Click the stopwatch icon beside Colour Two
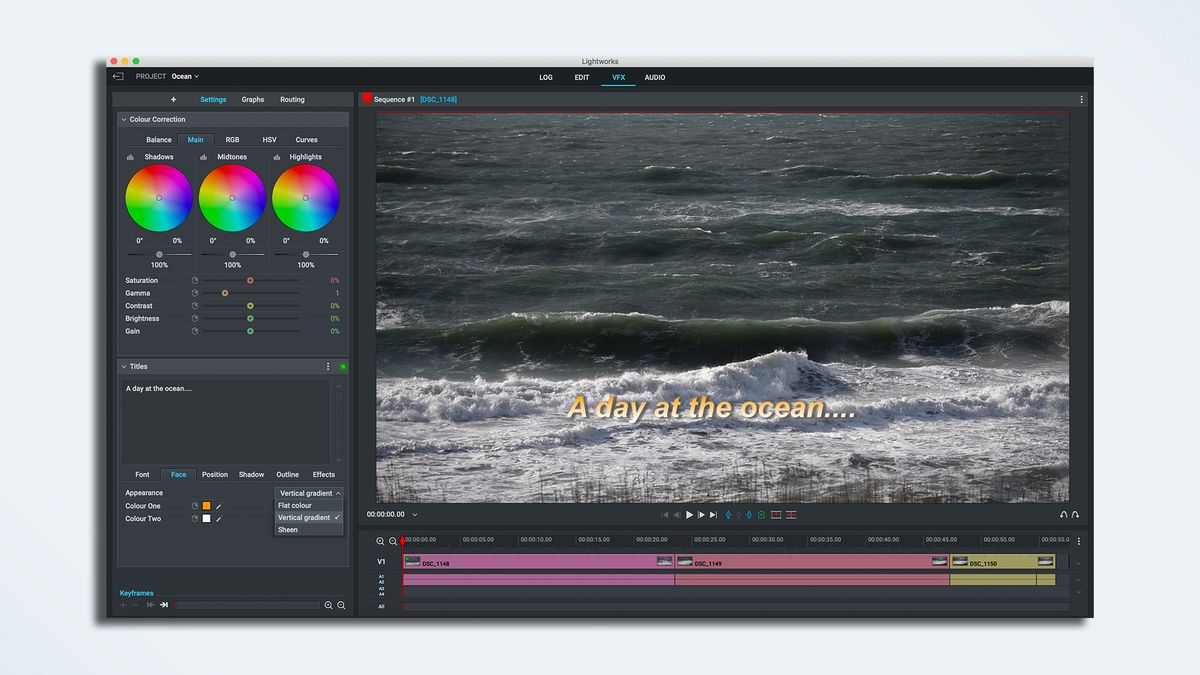 pyautogui.click(x=195, y=518)
